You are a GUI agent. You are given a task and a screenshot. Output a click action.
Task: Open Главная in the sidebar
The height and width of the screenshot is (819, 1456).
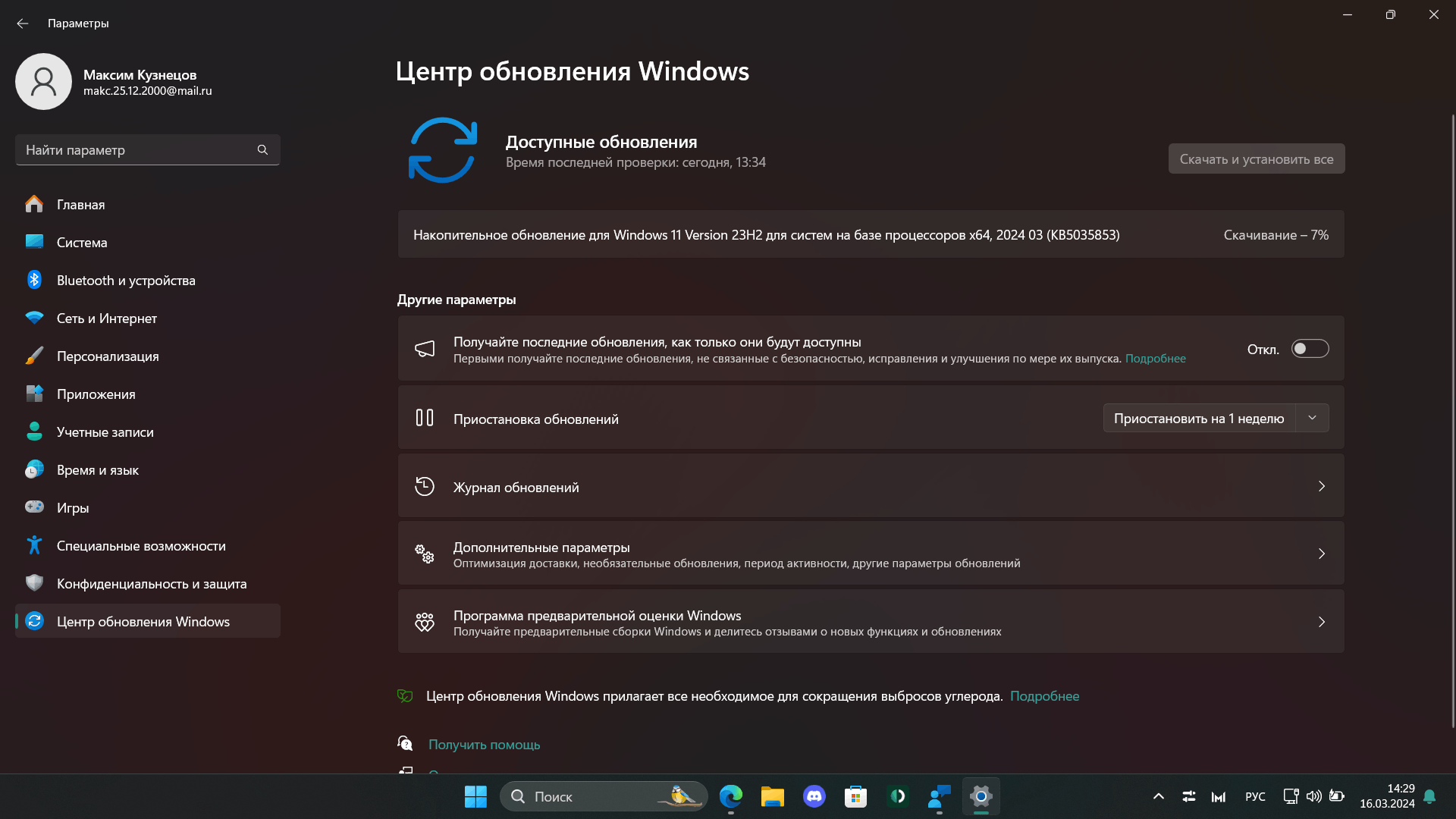coord(148,205)
